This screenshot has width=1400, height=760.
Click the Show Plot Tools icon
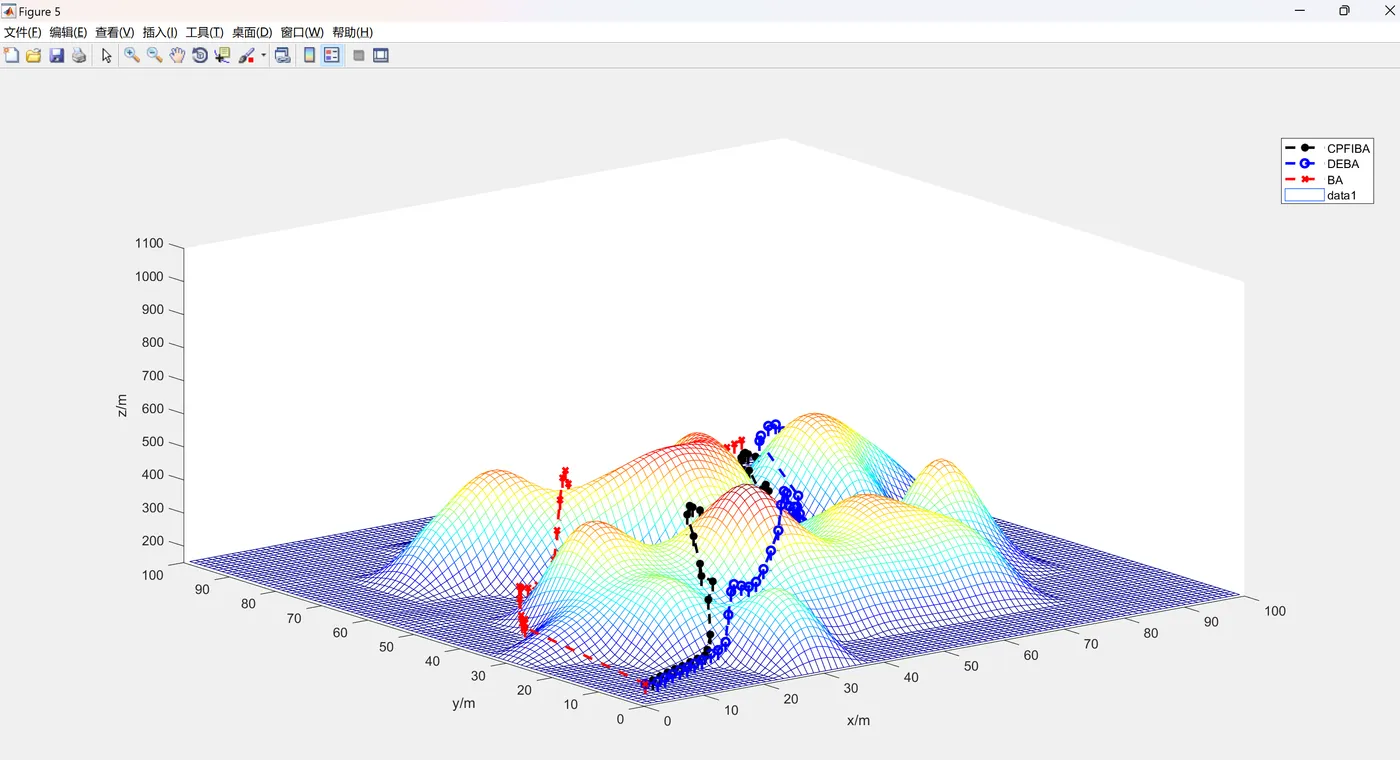pos(381,56)
